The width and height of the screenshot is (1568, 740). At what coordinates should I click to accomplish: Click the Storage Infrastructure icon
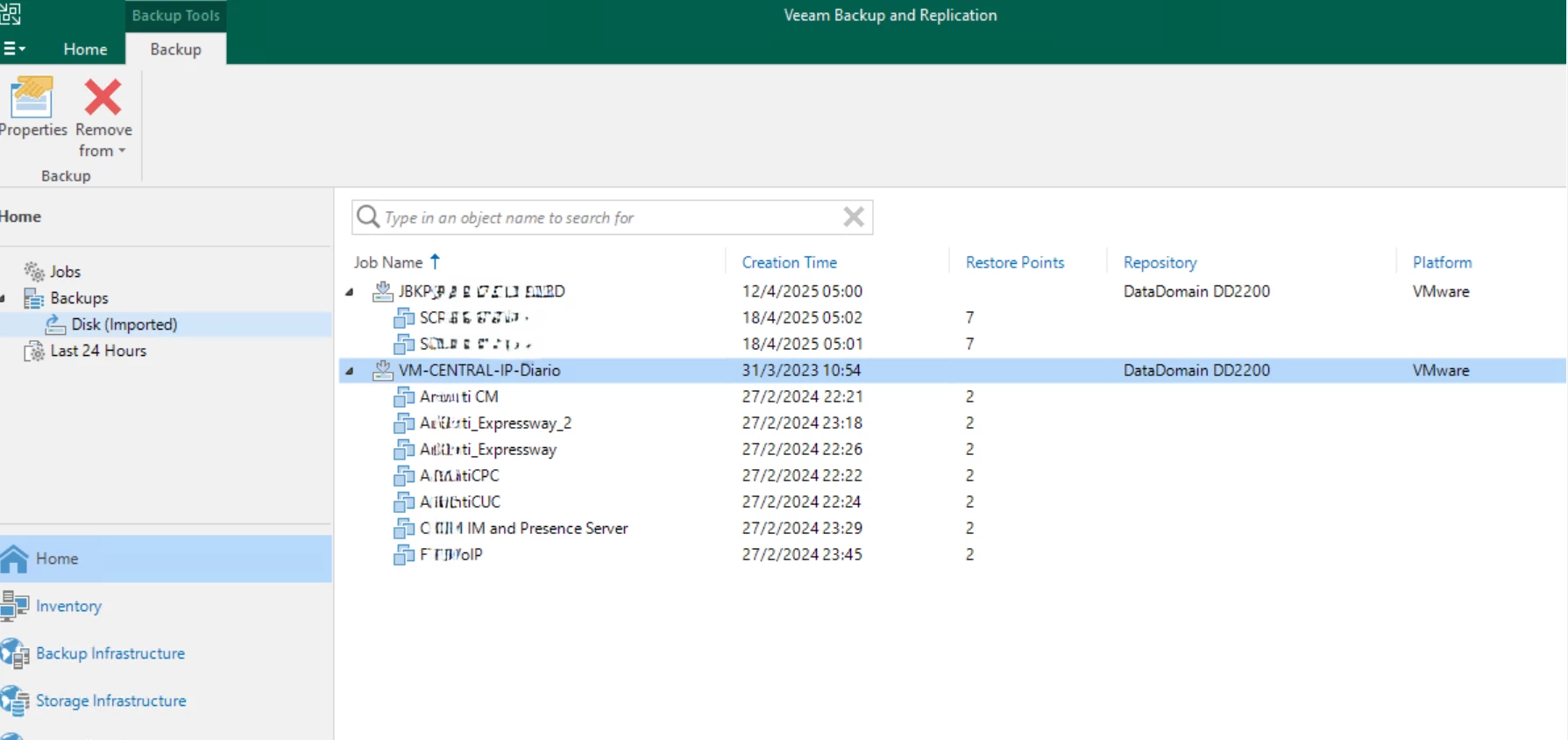(x=15, y=701)
